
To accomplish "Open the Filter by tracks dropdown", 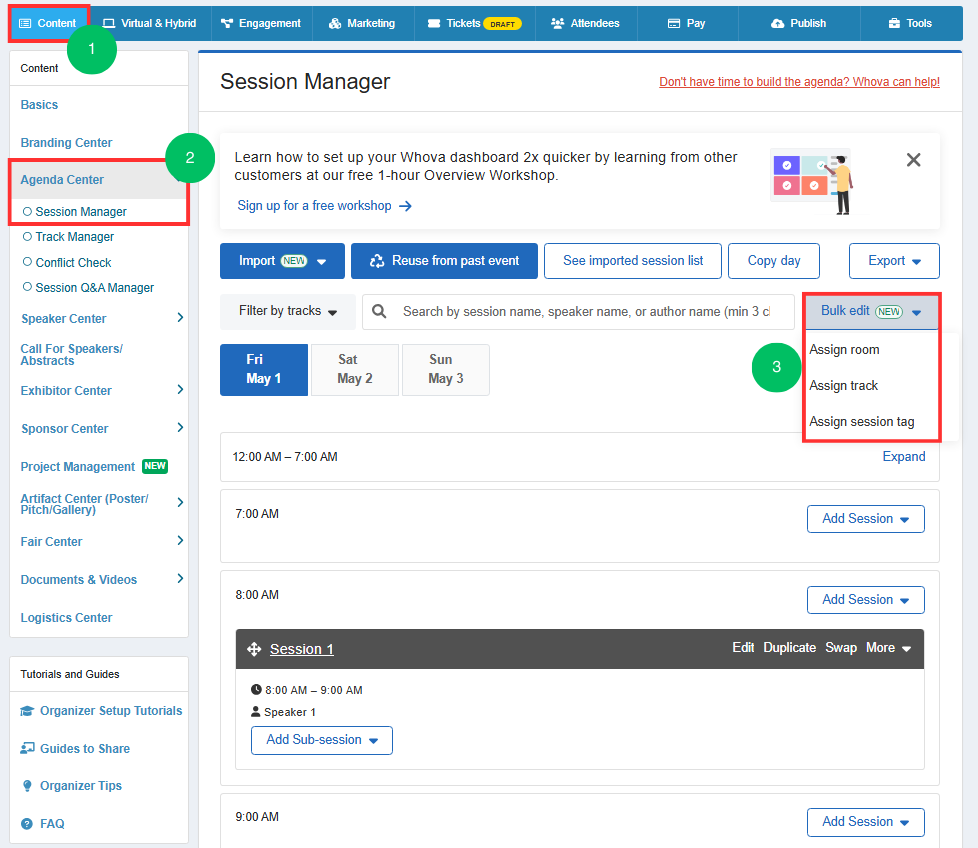I will click(x=288, y=311).
